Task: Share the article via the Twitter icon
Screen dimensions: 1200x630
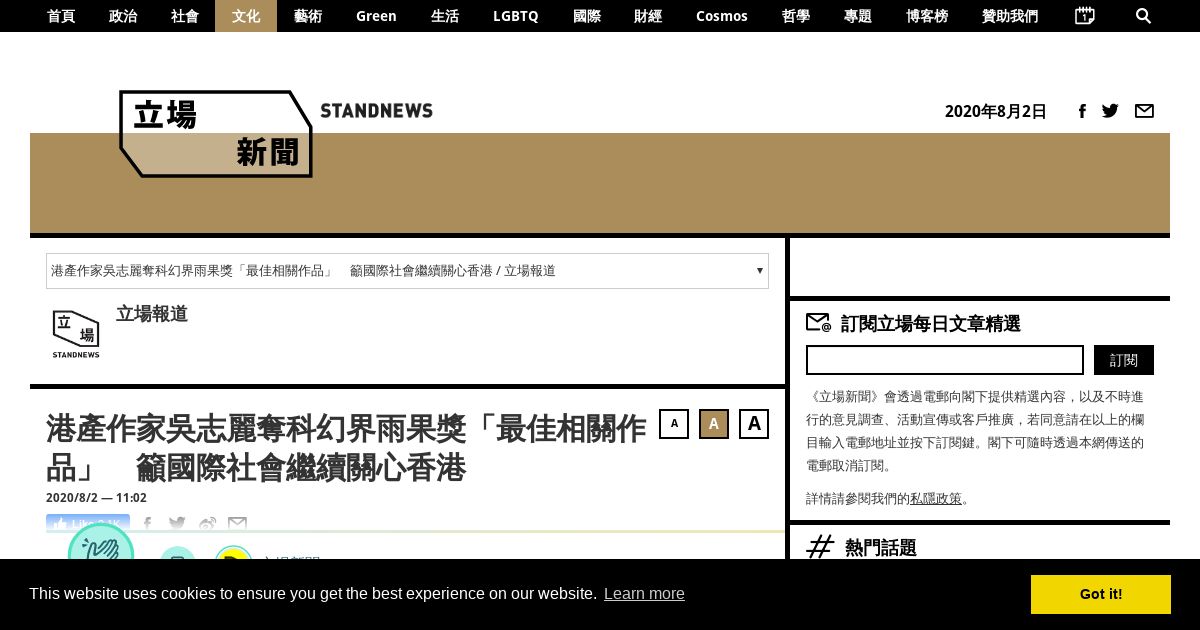Action: (177, 524)
